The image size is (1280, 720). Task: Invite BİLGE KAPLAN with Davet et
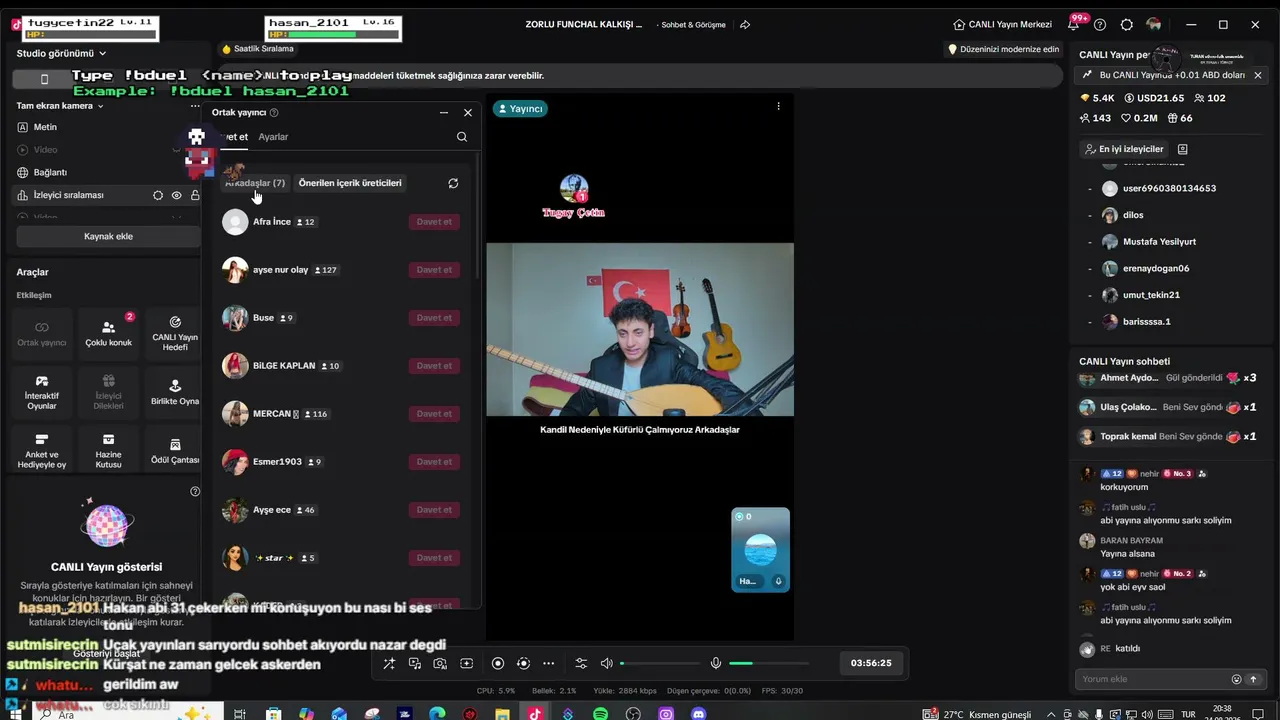434,366
